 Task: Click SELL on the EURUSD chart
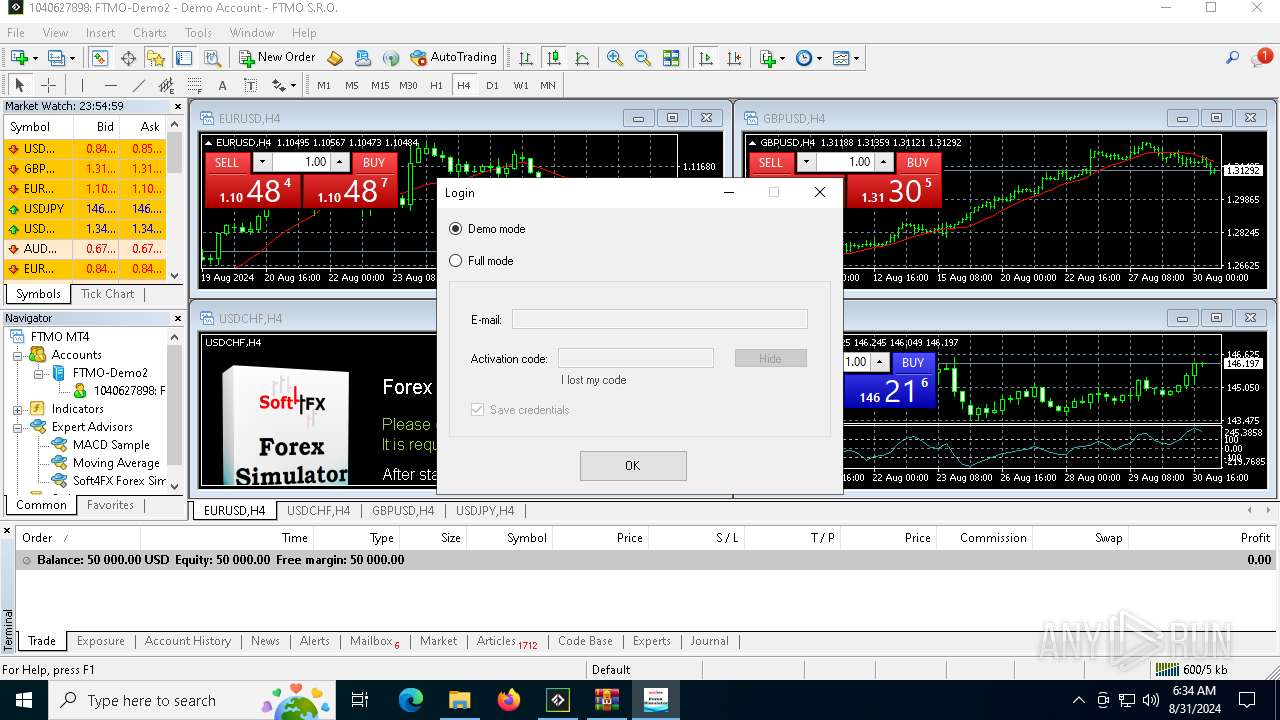[227, 162]
